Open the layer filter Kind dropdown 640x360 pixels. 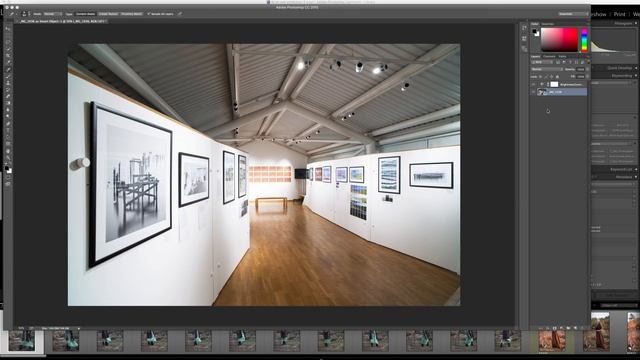click(543, 62)
